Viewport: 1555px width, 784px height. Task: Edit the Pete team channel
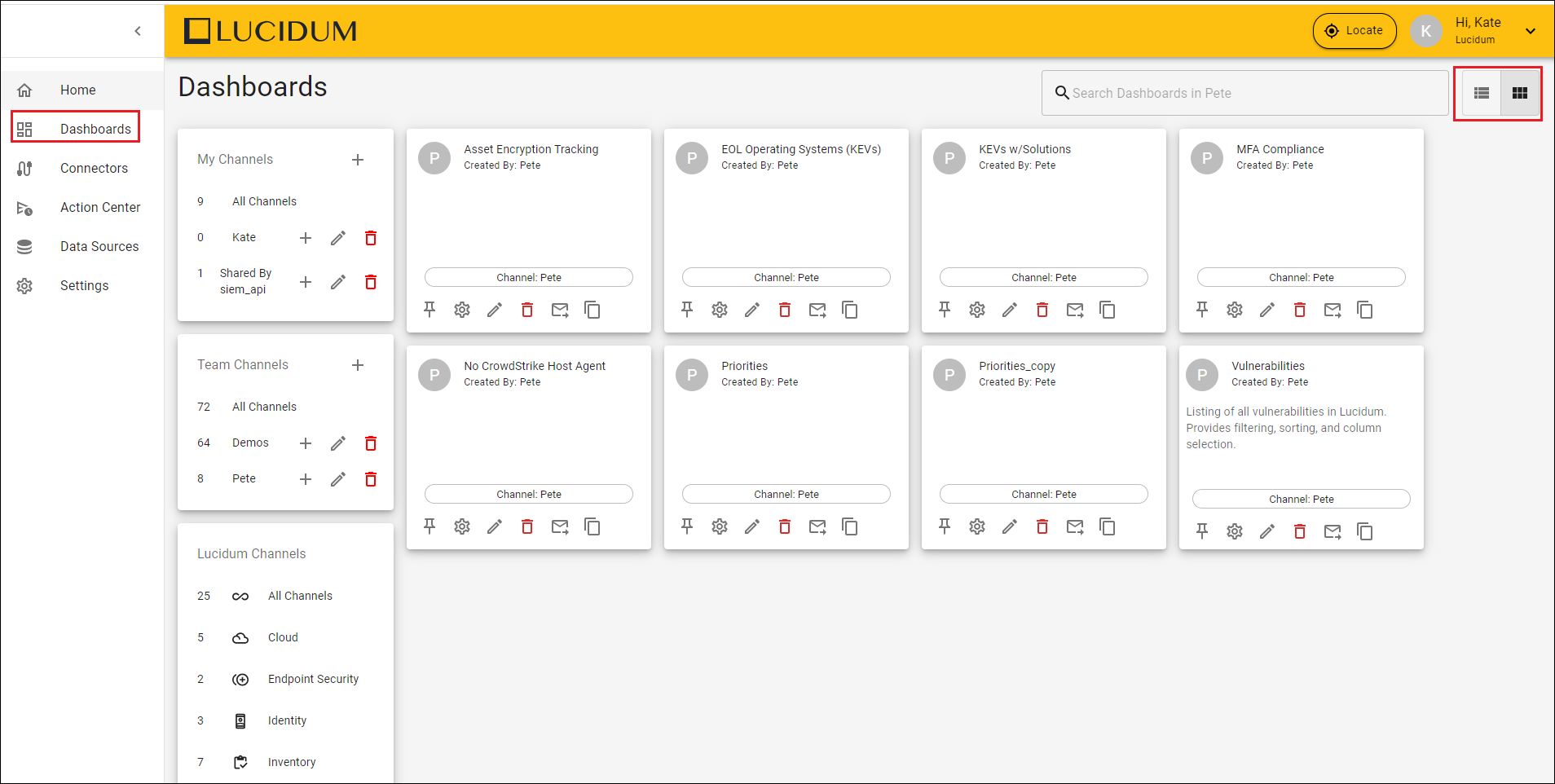click(338, 479)
